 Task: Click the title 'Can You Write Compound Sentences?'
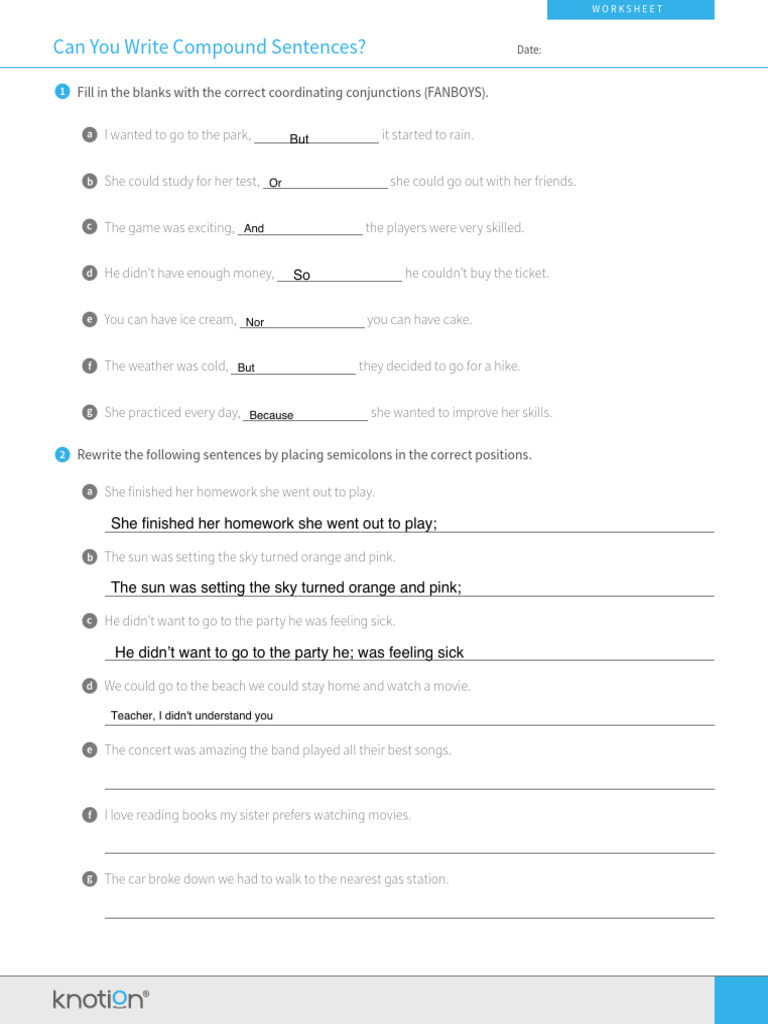pos(209,47)
